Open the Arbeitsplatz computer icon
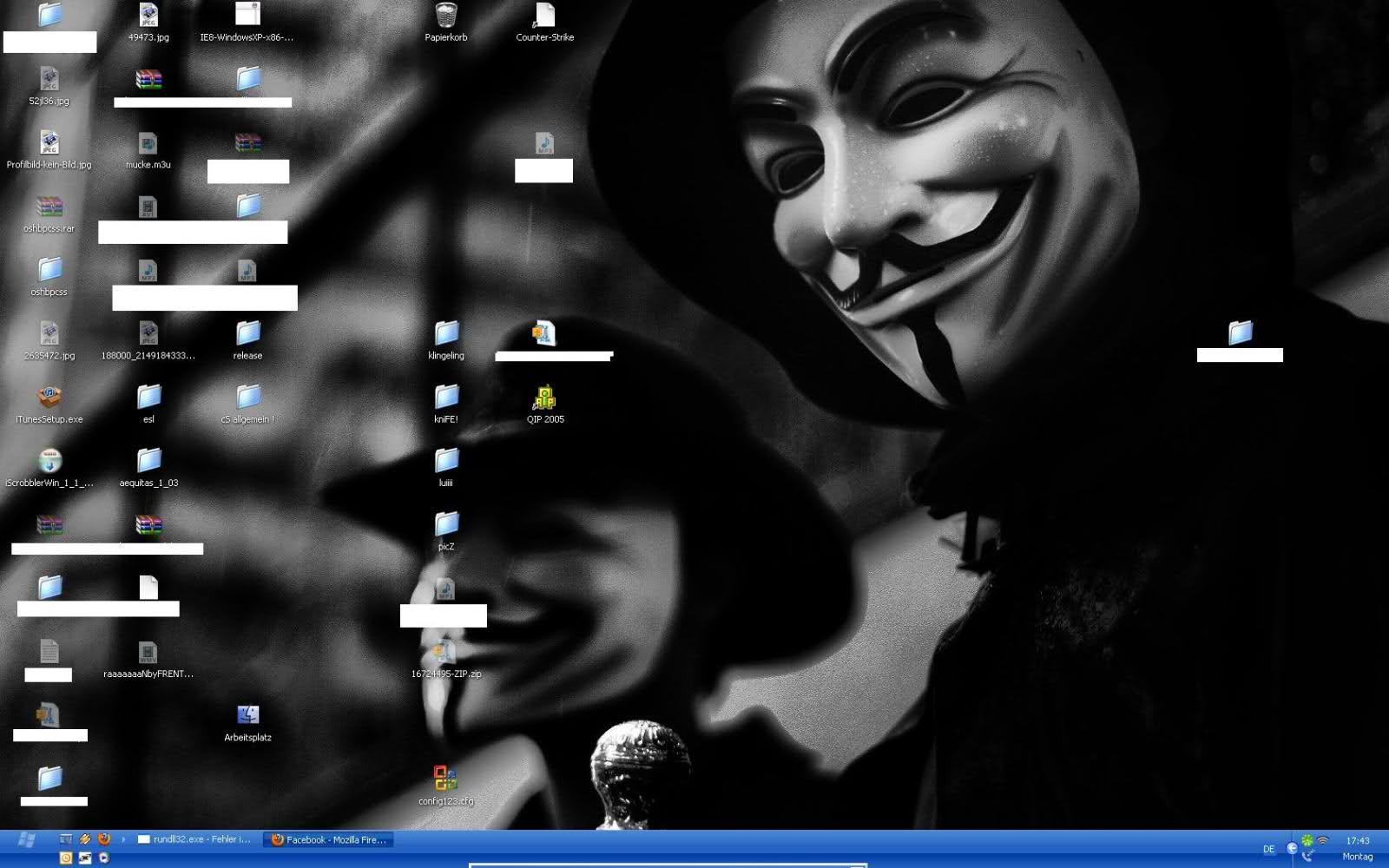 pos(247,716)
